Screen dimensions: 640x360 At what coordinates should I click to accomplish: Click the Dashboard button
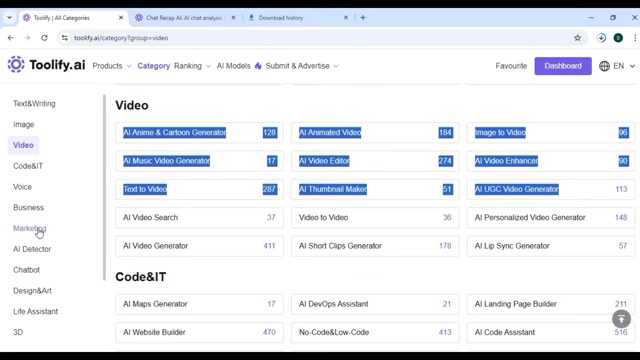(563, 66)
